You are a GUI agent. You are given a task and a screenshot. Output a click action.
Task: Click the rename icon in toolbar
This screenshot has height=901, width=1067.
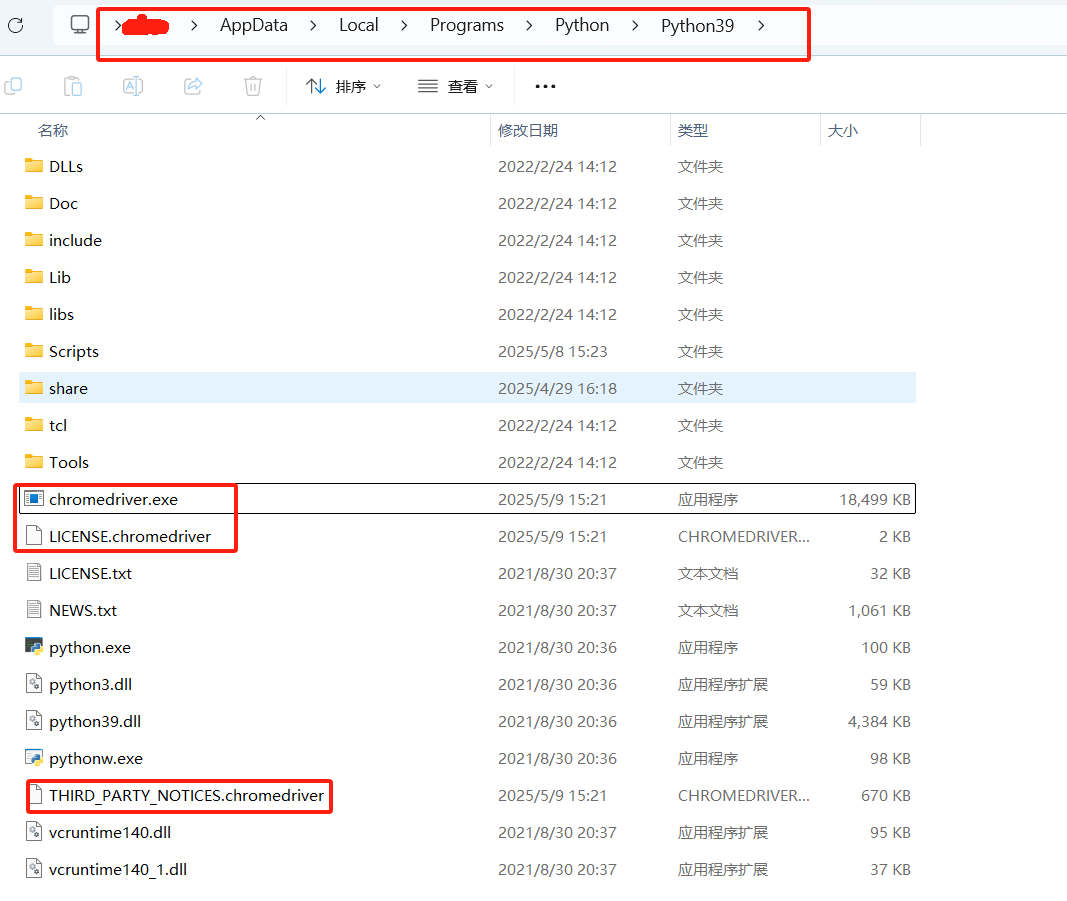(133, 86)
